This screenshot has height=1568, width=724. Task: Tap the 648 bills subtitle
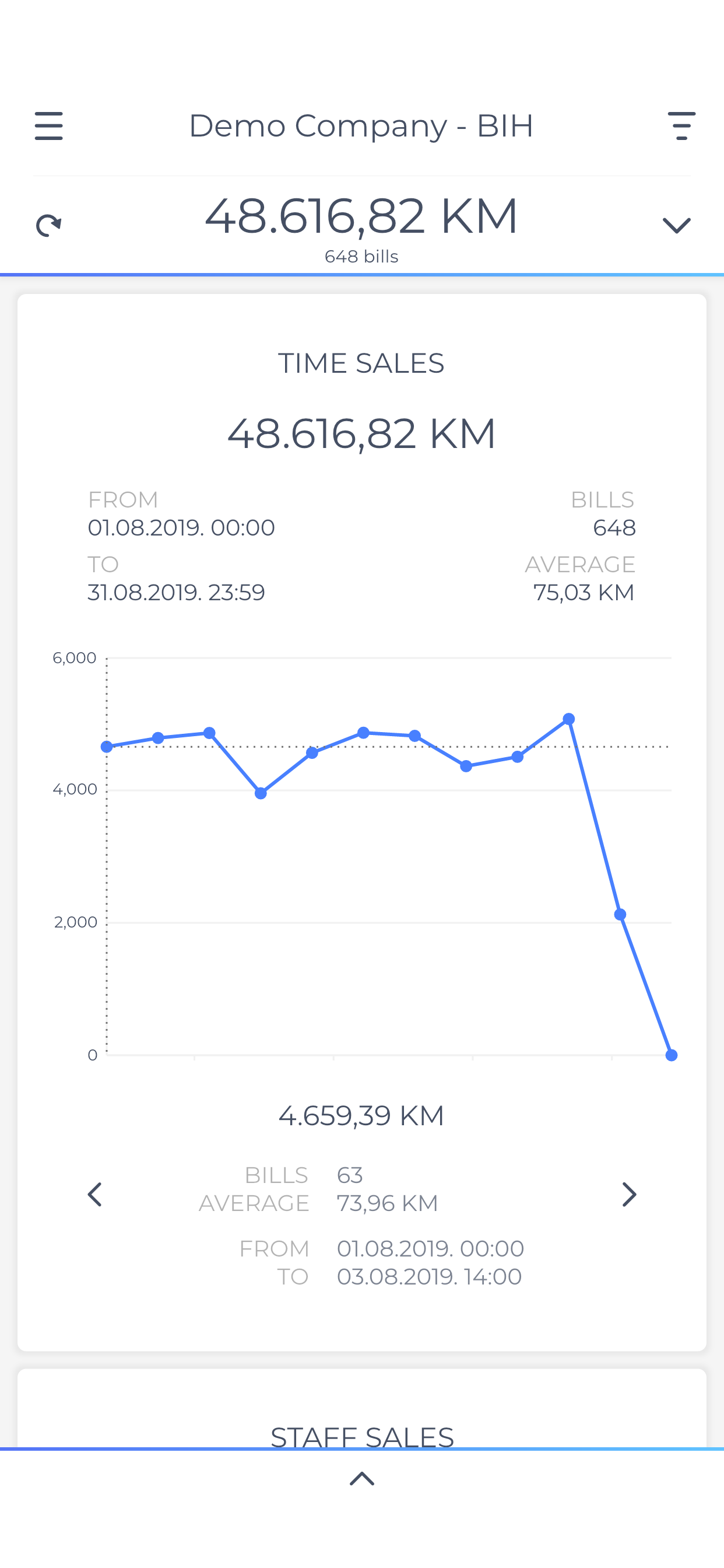click(x=361, y=257)
